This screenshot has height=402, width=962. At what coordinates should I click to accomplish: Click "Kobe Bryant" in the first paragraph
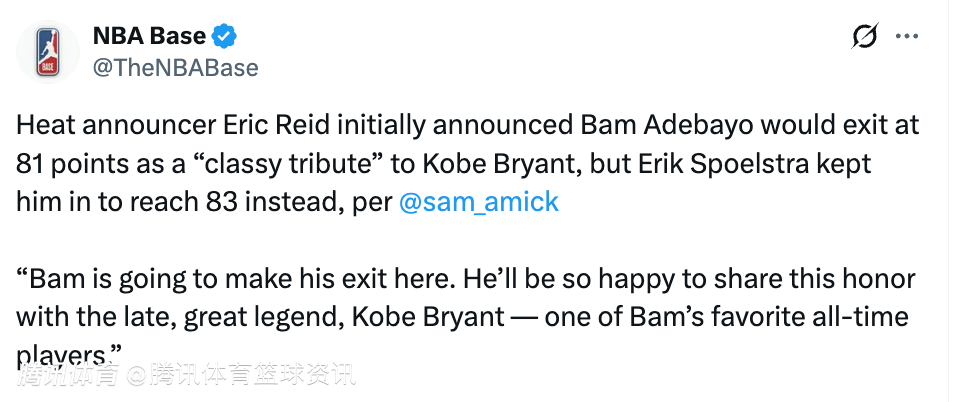[496, 165]
